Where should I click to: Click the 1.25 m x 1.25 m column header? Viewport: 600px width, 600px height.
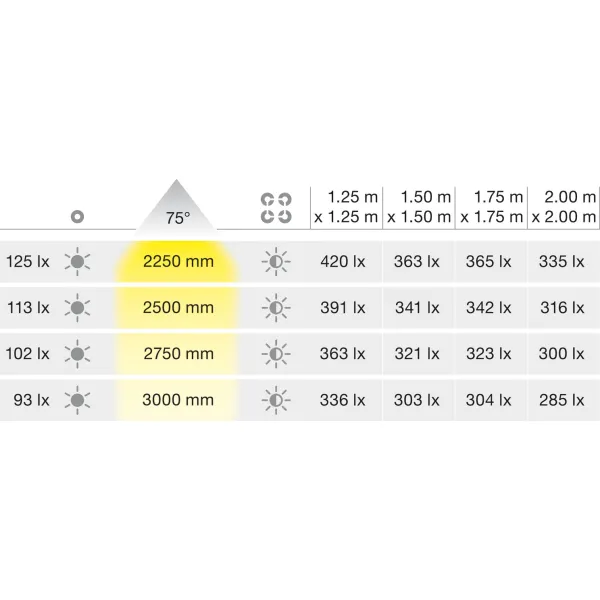(346, 207)
